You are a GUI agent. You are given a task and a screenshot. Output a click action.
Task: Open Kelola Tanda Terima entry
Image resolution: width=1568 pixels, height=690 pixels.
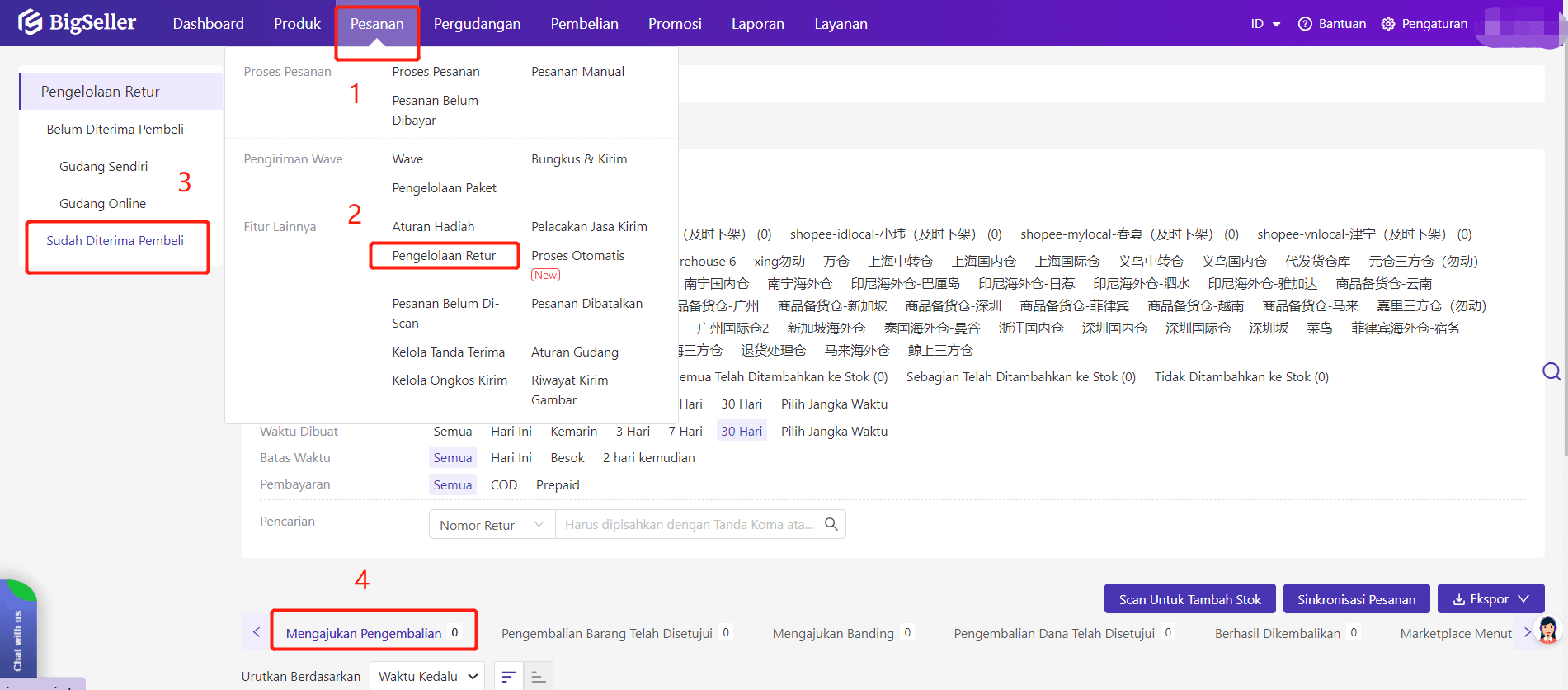pyautogui.click(x=448, y=352)
